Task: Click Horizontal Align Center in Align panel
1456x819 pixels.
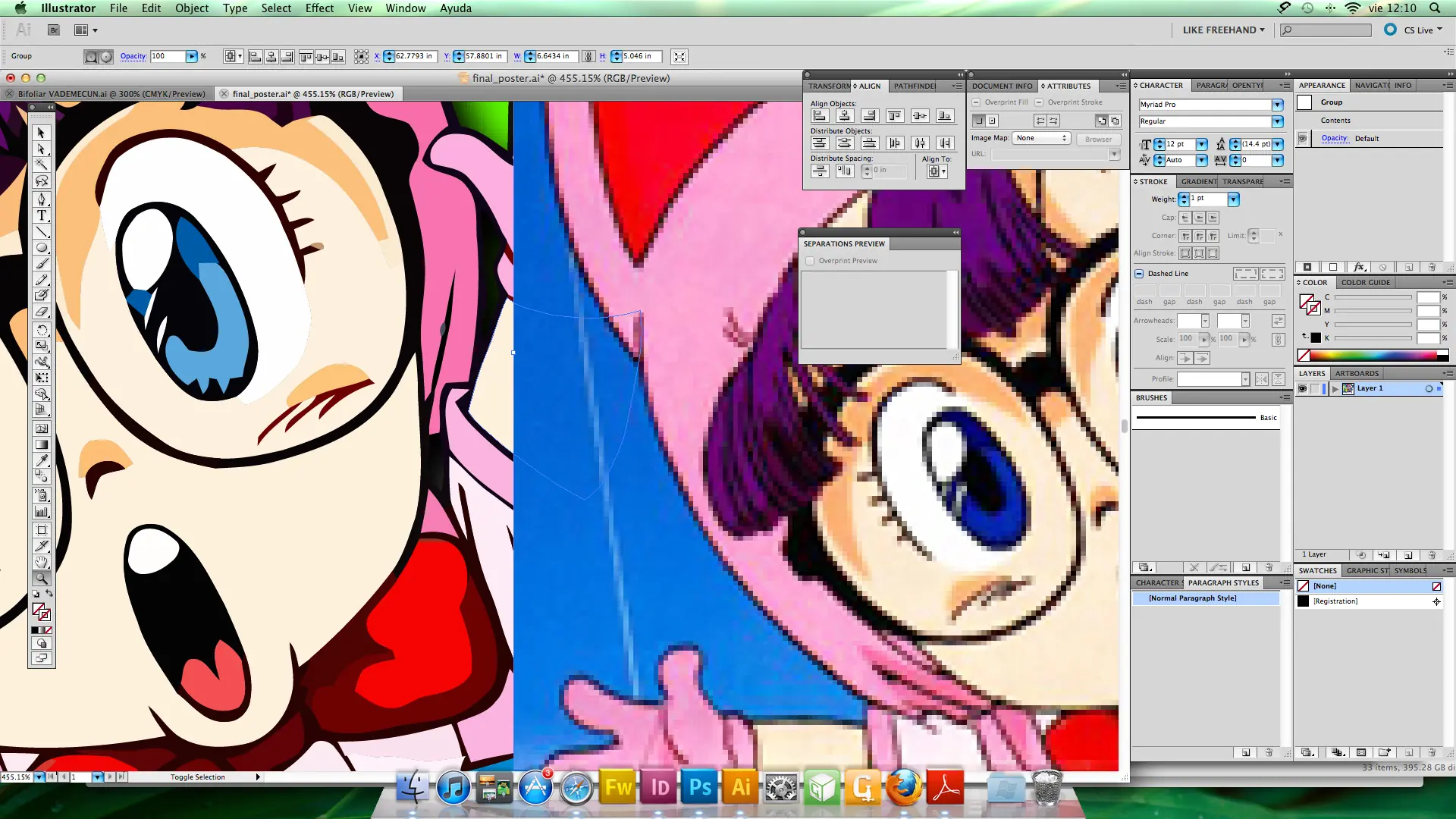Action: (x=845, y=116)
